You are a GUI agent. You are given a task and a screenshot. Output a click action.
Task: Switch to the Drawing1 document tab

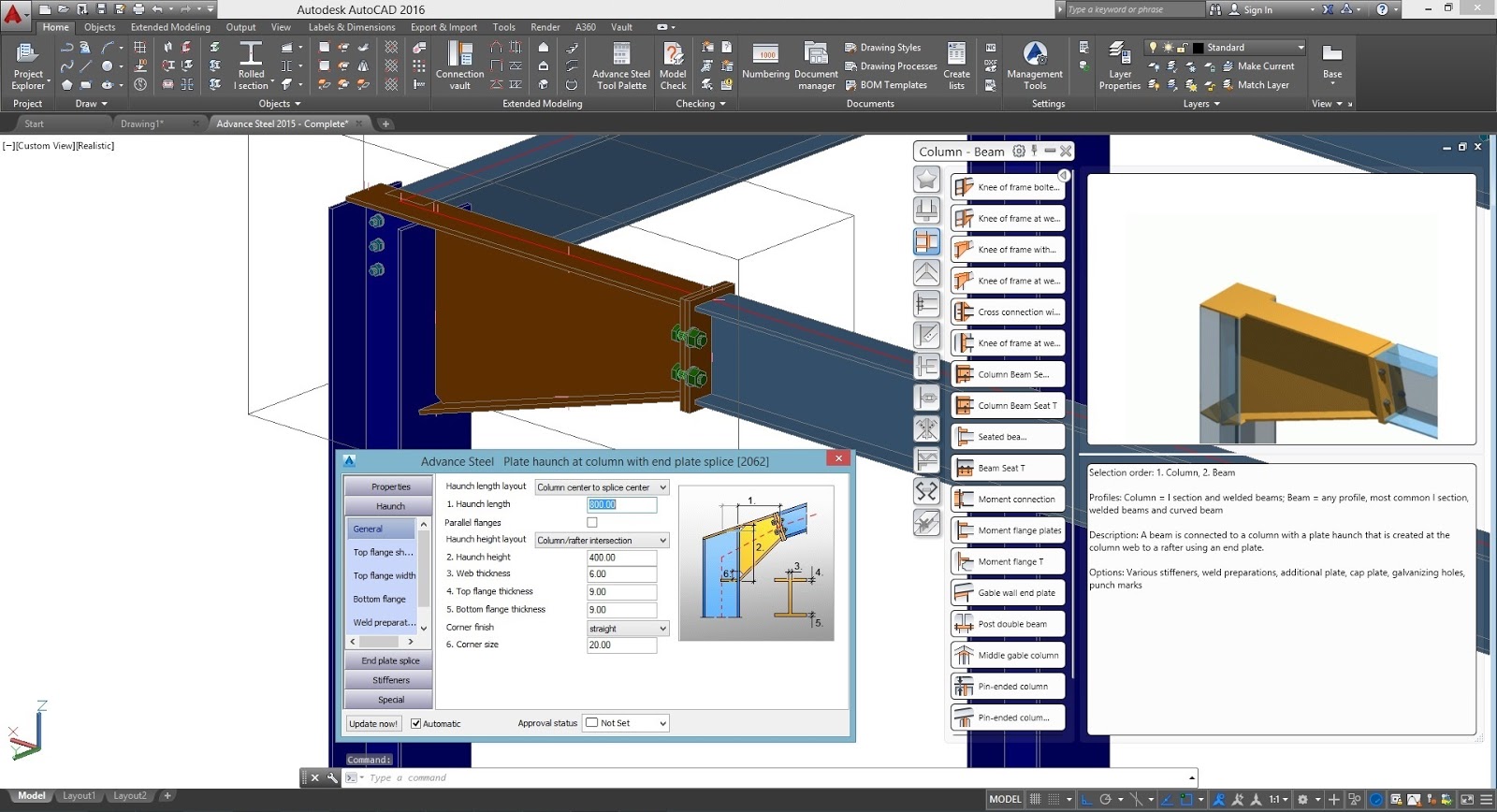tap(142, 123)
